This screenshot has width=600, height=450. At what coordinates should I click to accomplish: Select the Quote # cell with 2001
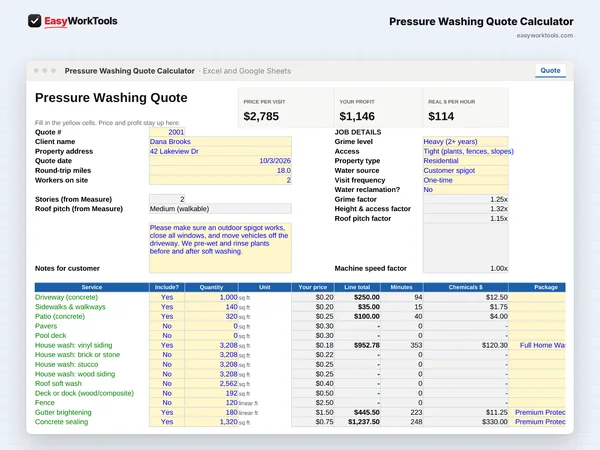coord(167,132)
